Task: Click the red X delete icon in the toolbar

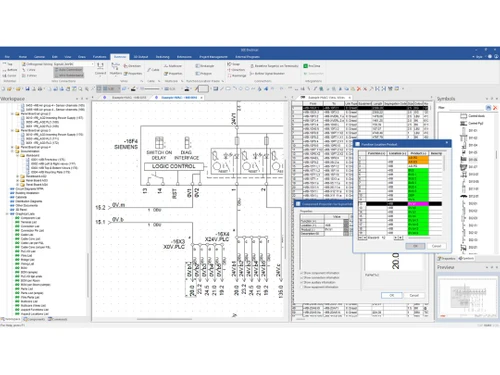Action: 359,89
